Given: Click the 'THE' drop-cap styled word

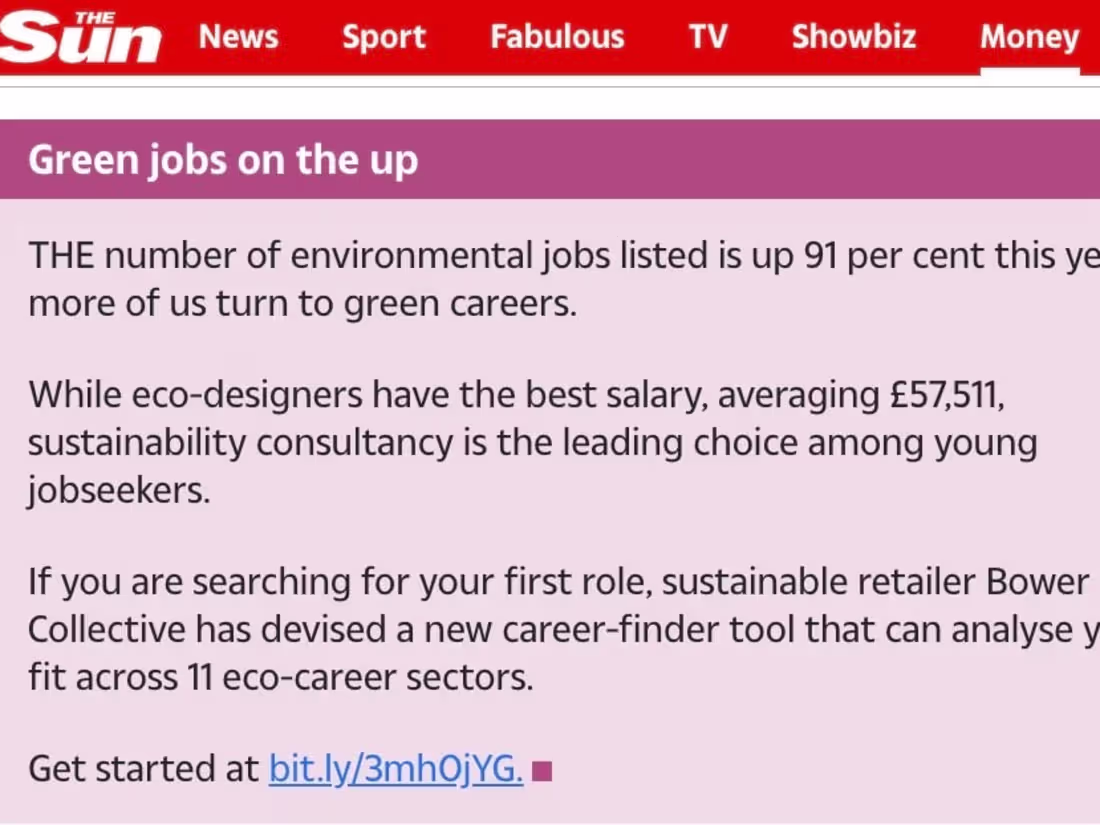Looking at the screenshot, I should [x=61, y=255].
